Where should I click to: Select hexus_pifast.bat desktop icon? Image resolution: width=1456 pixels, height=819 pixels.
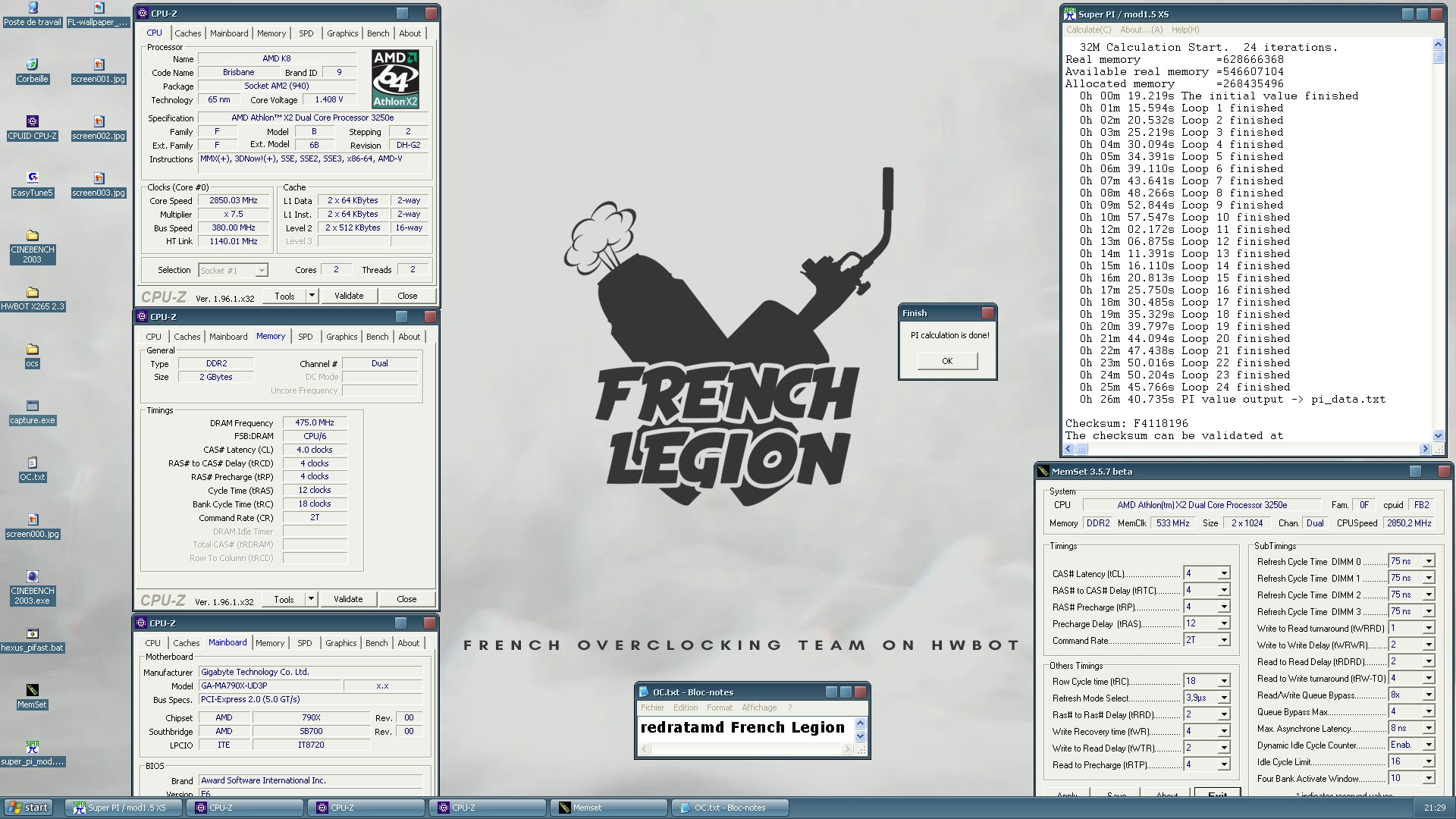tap(32, 640)
